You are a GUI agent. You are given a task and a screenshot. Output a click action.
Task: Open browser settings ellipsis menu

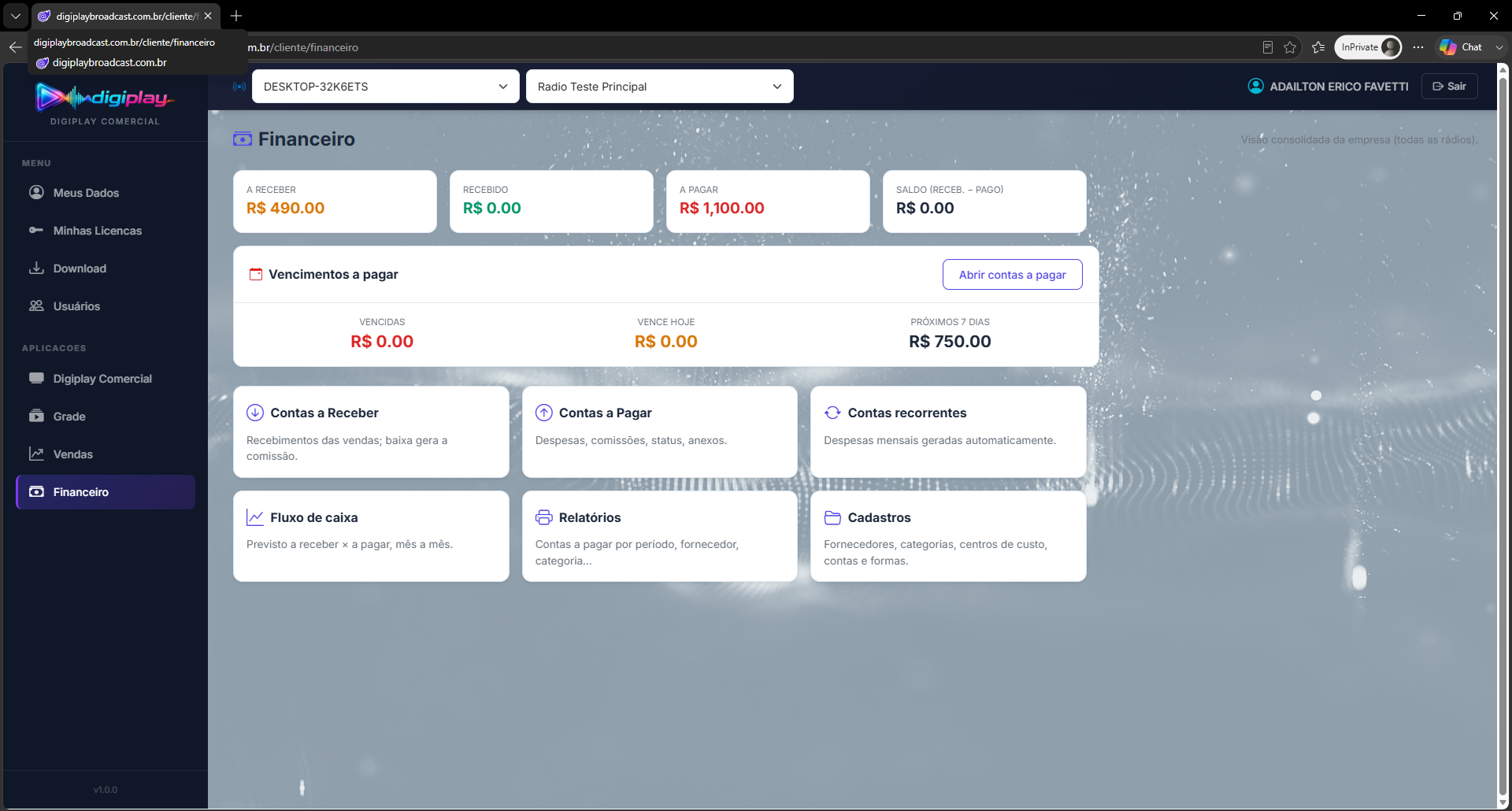pyautogui.click(x=1418, y=47)
